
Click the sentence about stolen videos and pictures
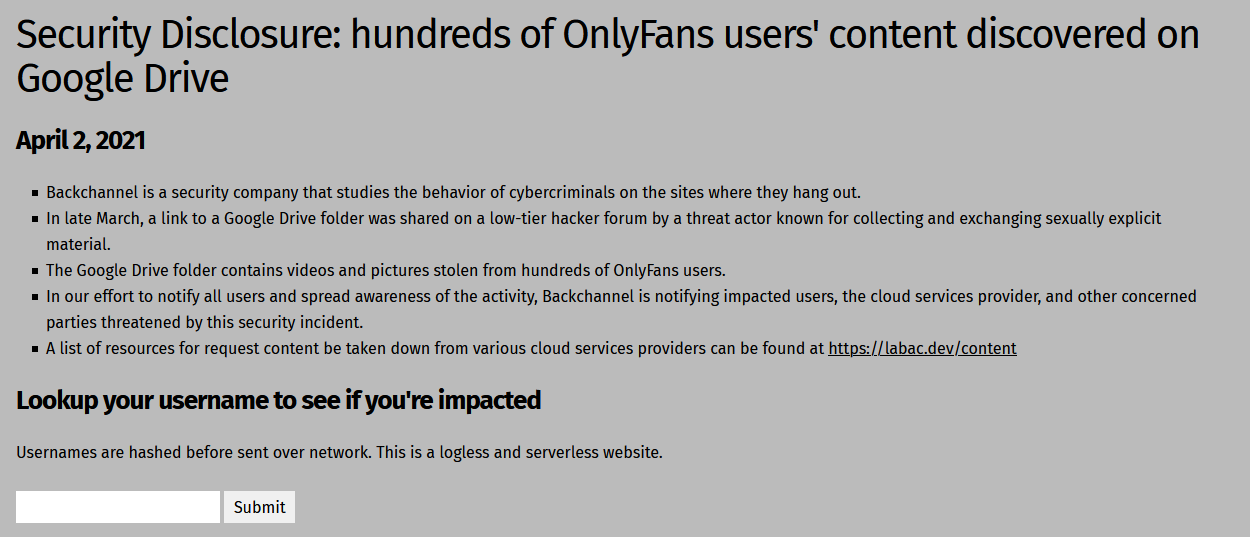(x=385, y=271)
